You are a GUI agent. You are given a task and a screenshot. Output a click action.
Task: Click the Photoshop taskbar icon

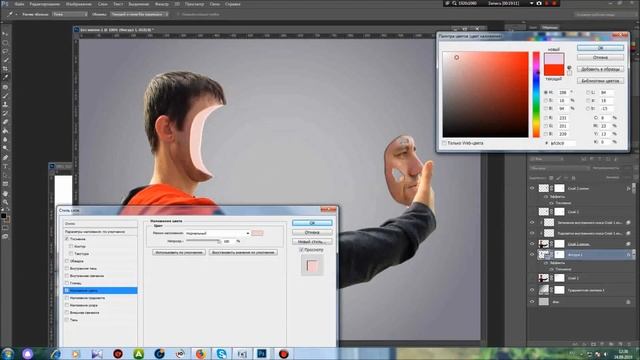[262, 353]
